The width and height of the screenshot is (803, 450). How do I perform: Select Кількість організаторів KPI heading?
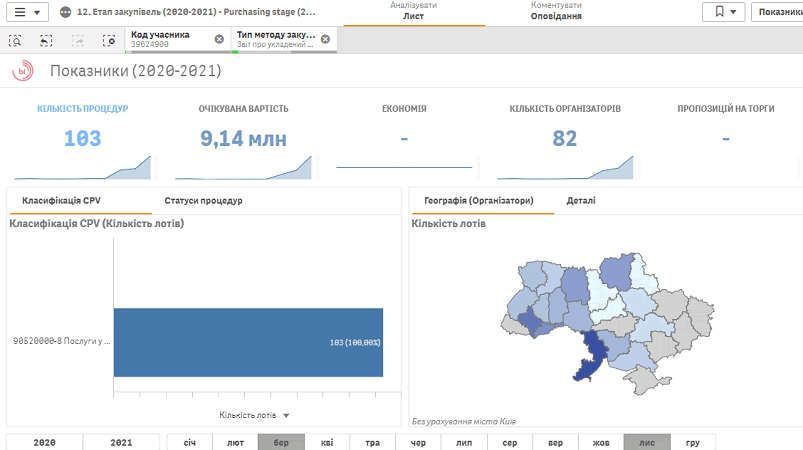click(565, 109)
